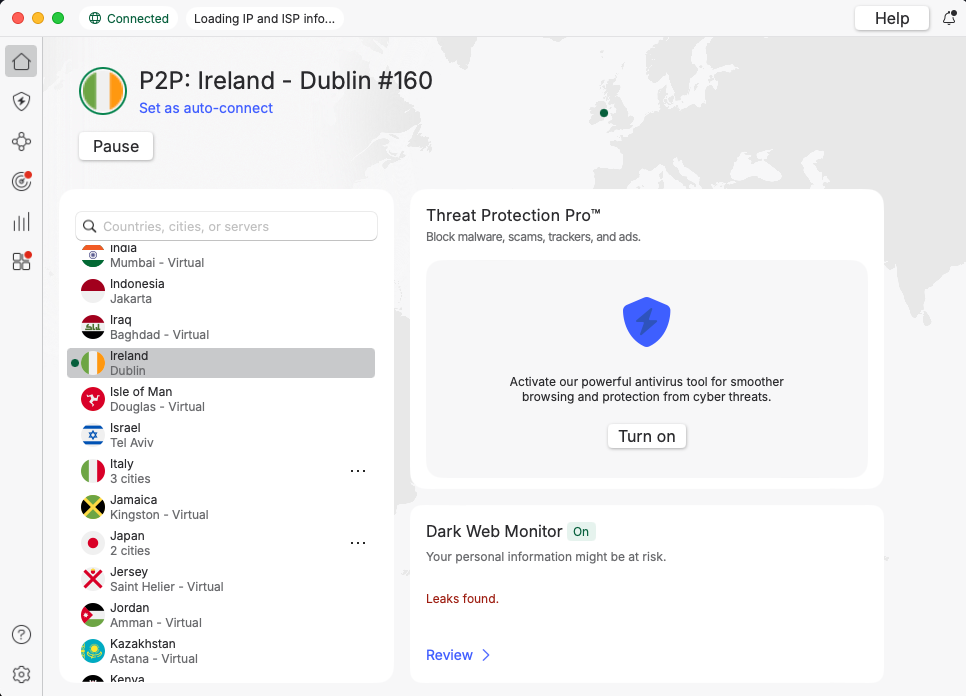Click the Isle of Man flag icon
Image resolution: width=966 pixels, height=696 pixels.
[93, 399]
